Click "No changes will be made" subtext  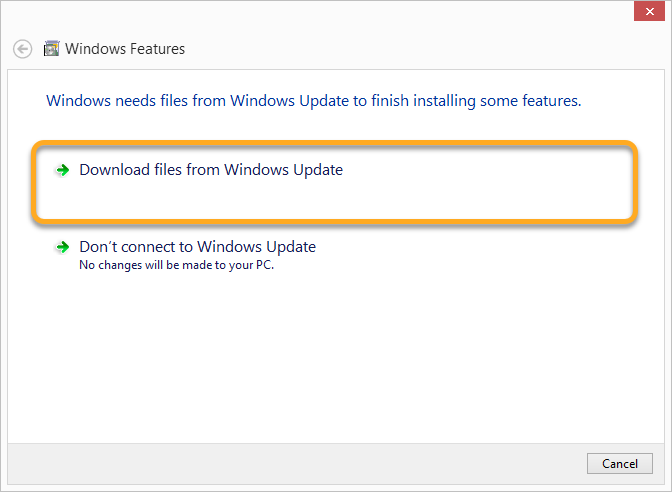pyautogui.click(x=176, y=266)
